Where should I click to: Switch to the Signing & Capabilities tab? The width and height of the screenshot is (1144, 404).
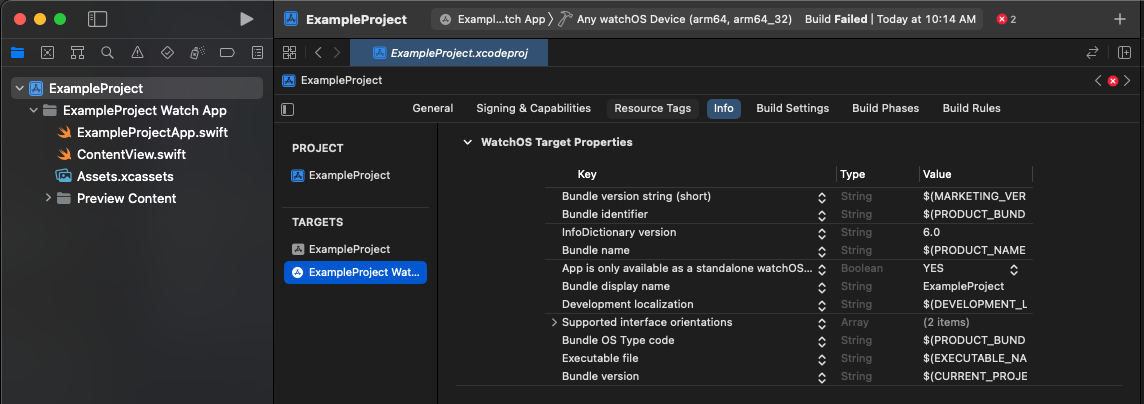coord(533,108)
